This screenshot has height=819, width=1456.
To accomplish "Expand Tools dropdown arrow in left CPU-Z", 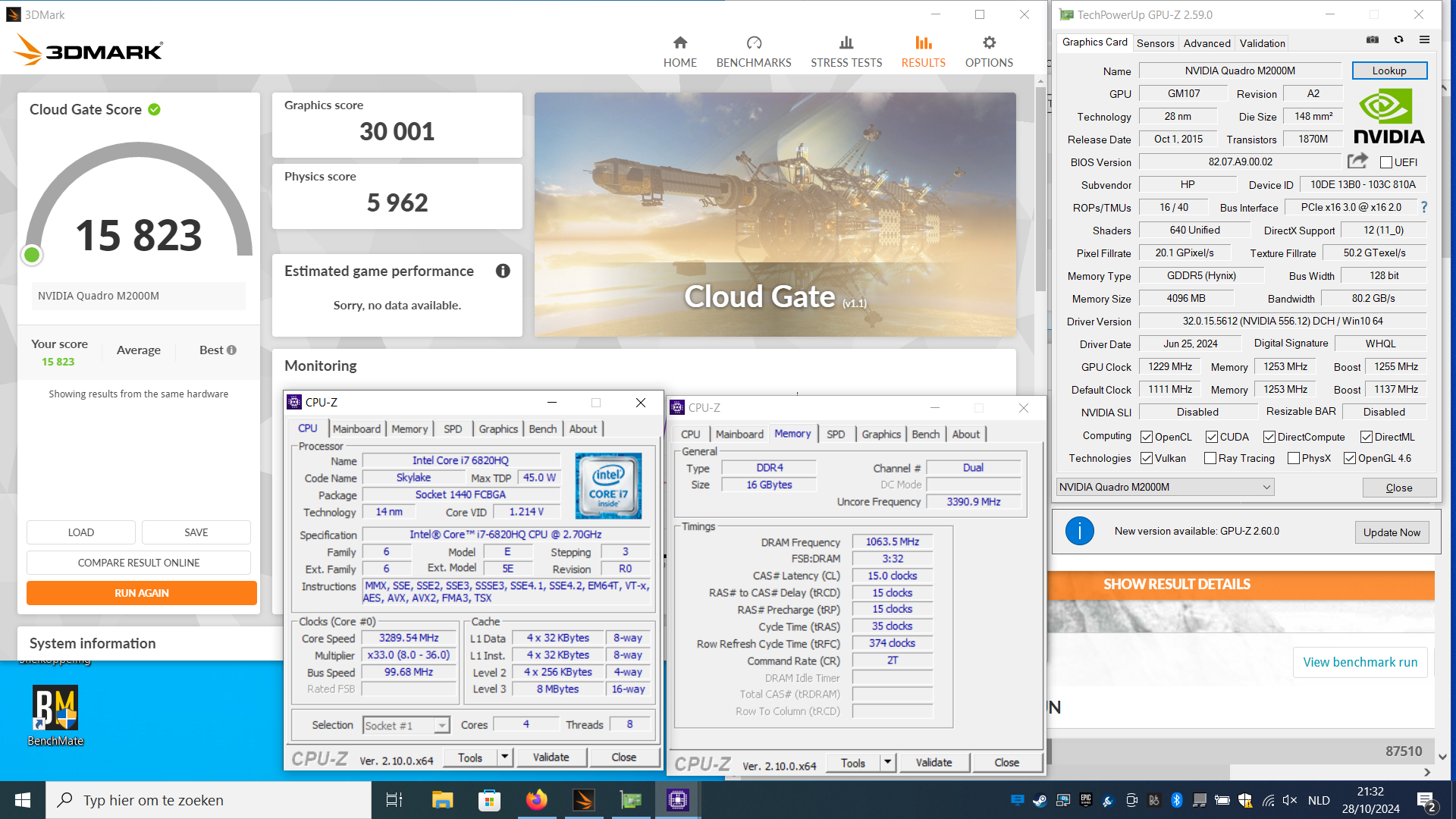I will pos(504,757).
